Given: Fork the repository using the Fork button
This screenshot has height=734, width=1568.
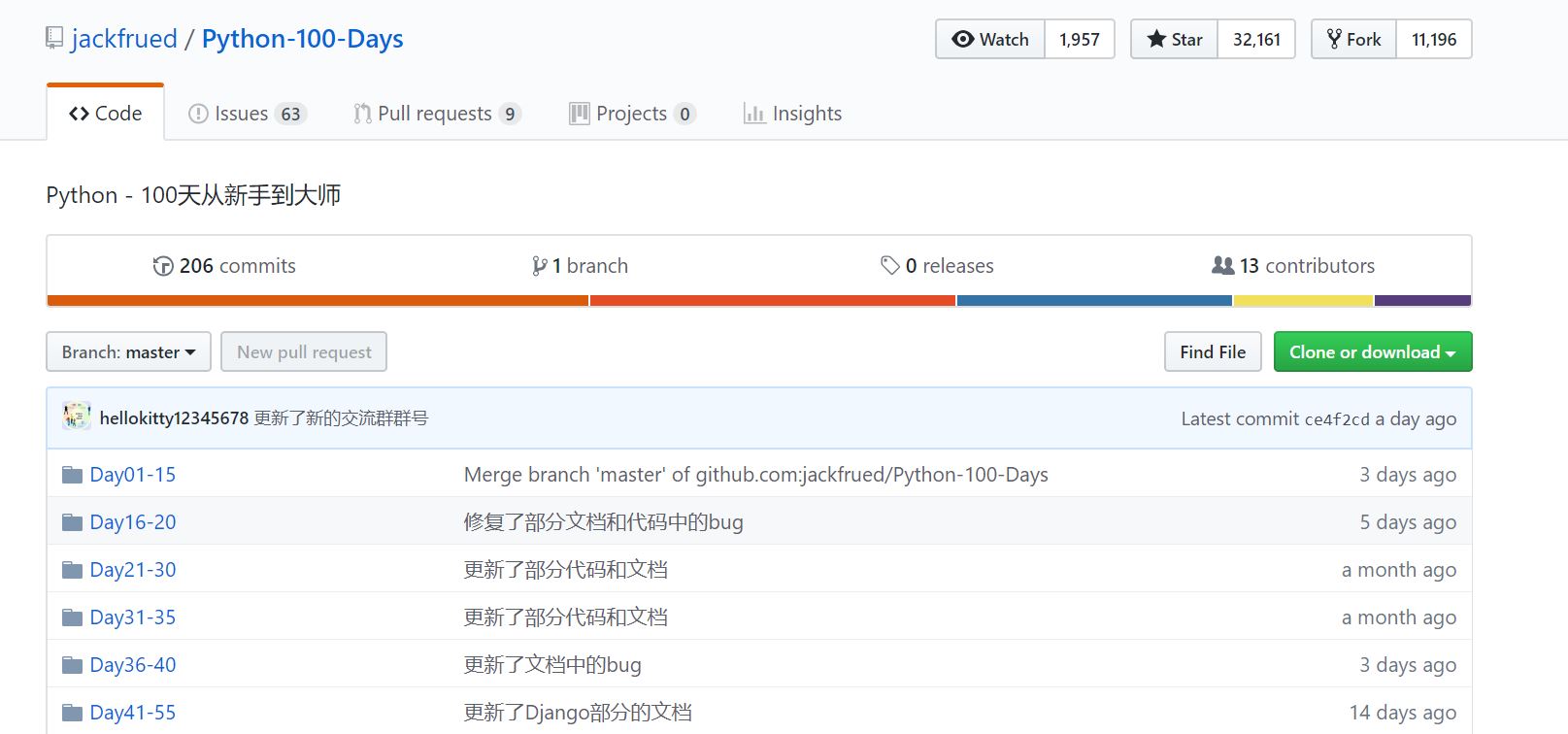Looking at the screenshot, I should point(1354,40).
